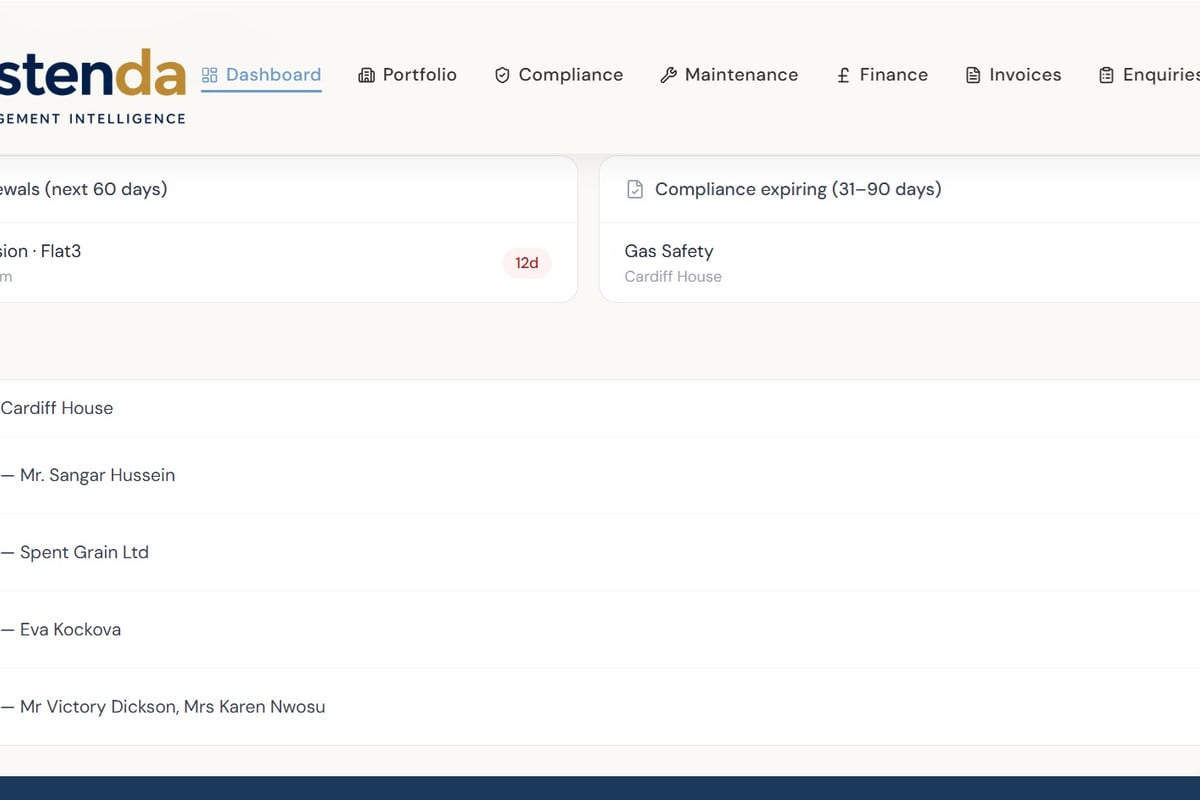This screenshot has height=800, width=1200.
Task: Switch to the Compliance tab
Action: point(559,75)
